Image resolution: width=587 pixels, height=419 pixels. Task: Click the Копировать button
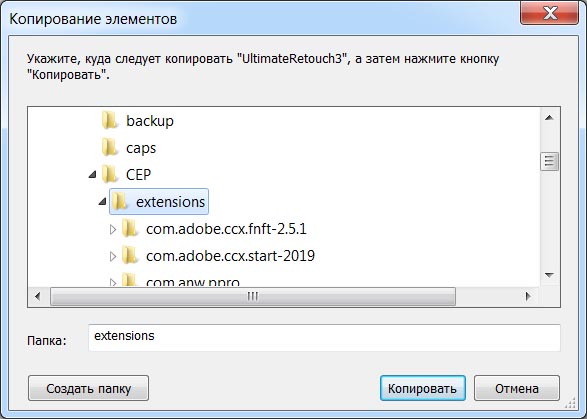coord(423,388)
